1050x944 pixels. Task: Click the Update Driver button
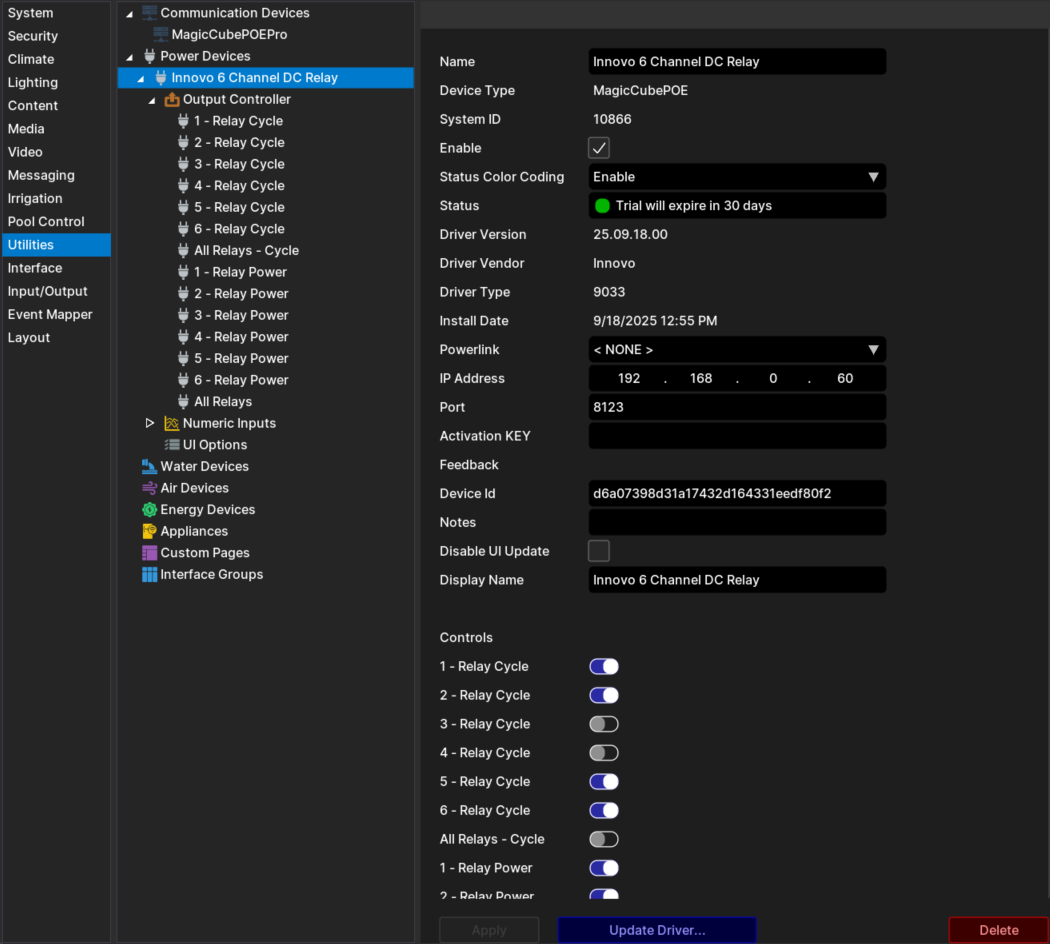tap(657, 930)
